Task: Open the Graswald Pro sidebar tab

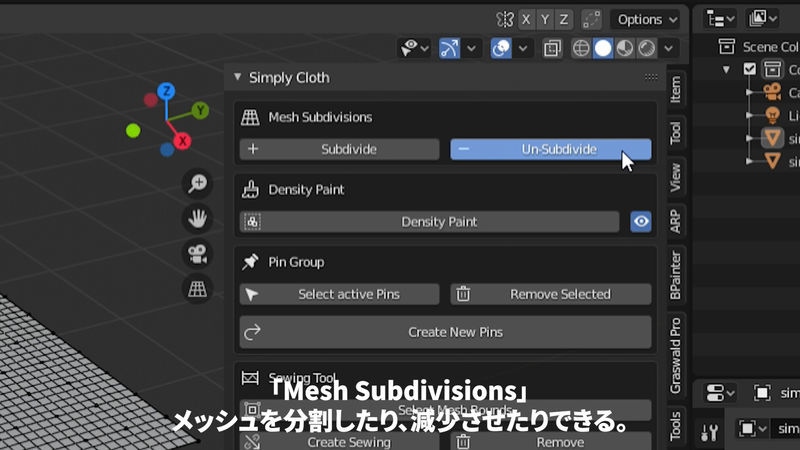Action: (x=676, y=355)
